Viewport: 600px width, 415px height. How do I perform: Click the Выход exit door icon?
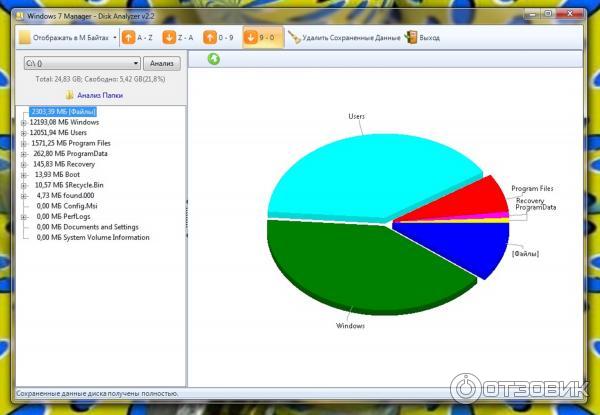point(410,37)
